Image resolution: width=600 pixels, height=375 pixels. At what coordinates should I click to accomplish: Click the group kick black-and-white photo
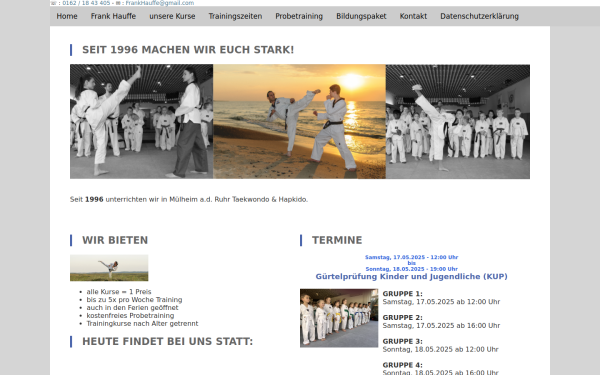[458, 121]
